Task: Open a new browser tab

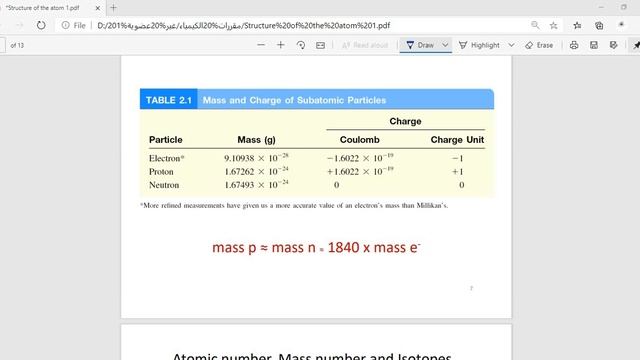Action: (113, 7)
